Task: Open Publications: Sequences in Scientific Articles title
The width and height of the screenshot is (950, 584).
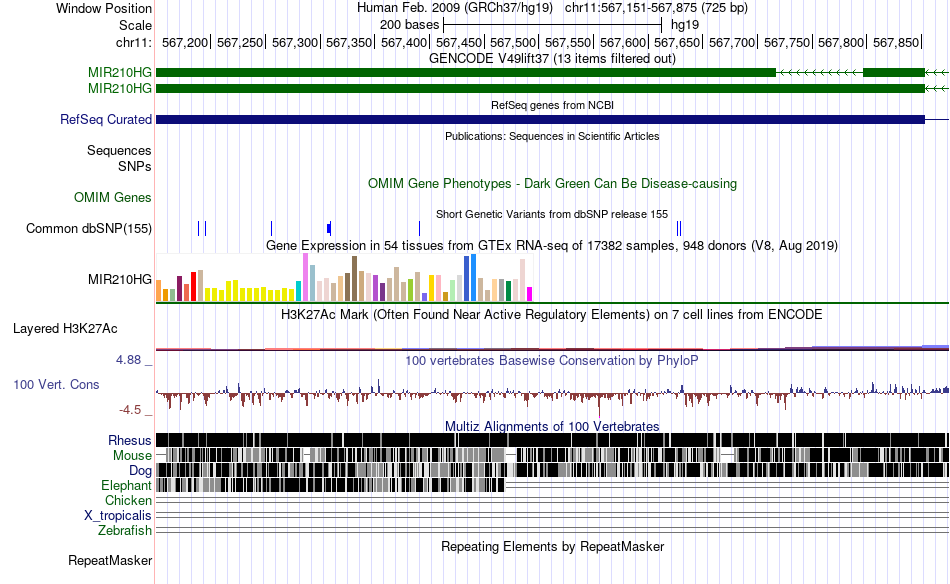Action: (552, 136)
